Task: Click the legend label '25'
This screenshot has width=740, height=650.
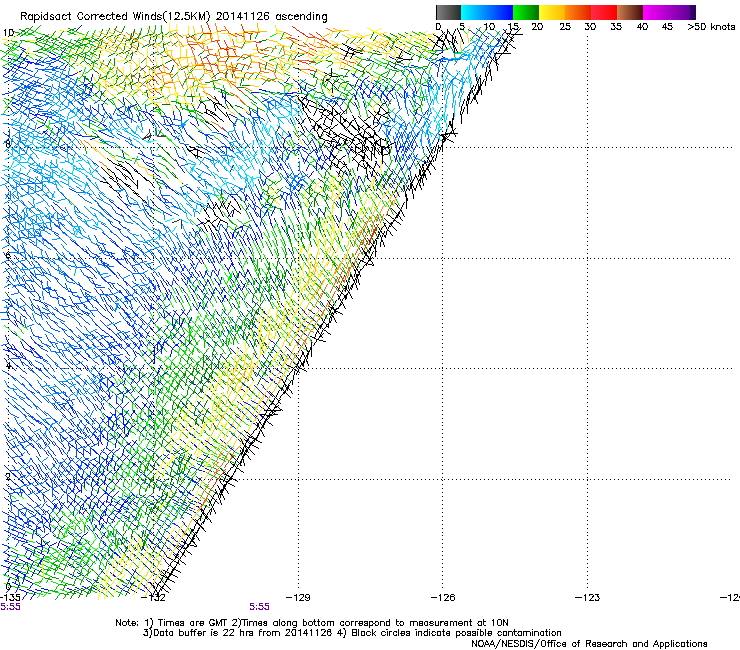Action: [x=565, y=27]
